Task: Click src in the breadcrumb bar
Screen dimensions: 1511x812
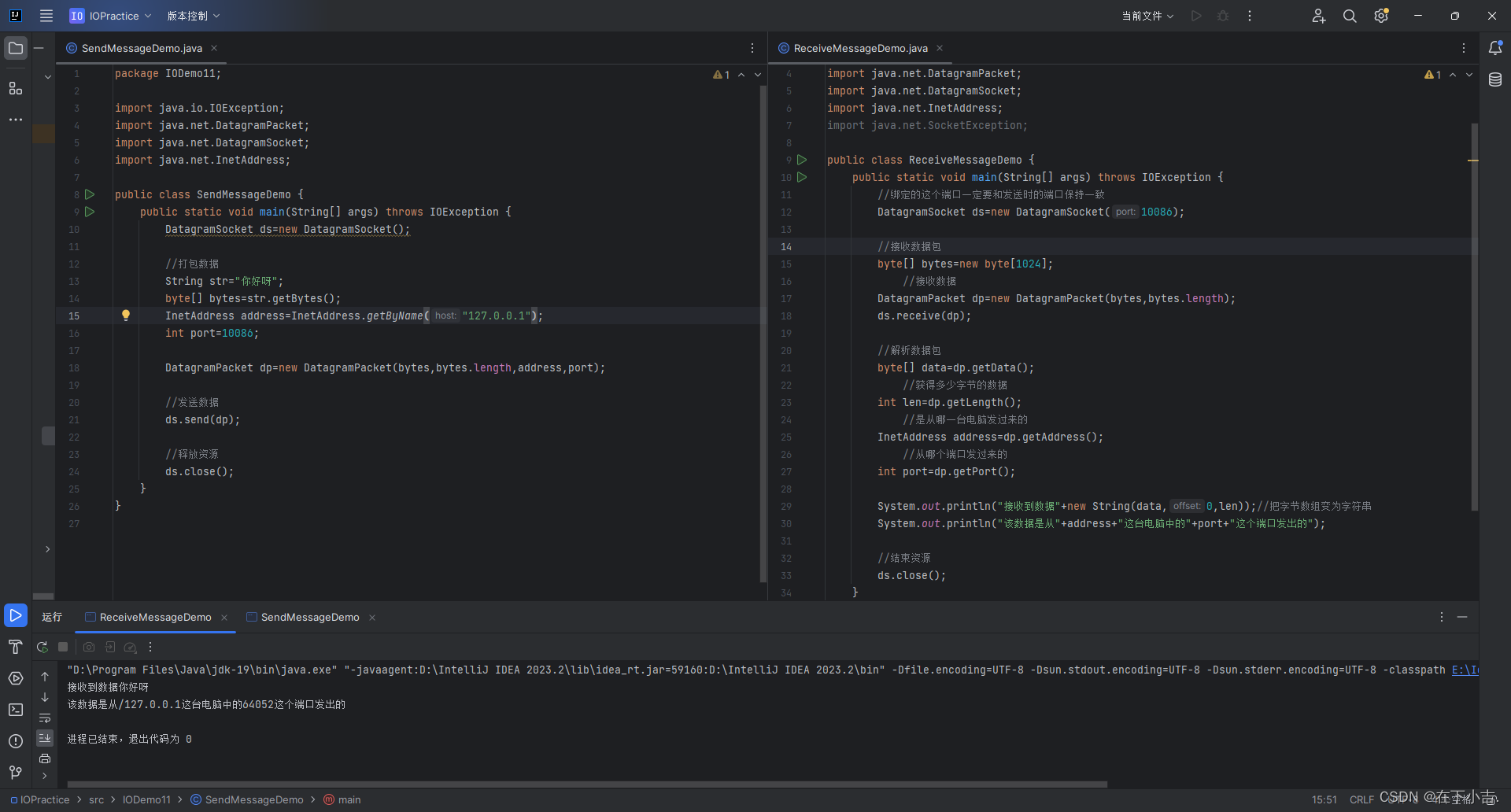Action: (x=96, y=799)
